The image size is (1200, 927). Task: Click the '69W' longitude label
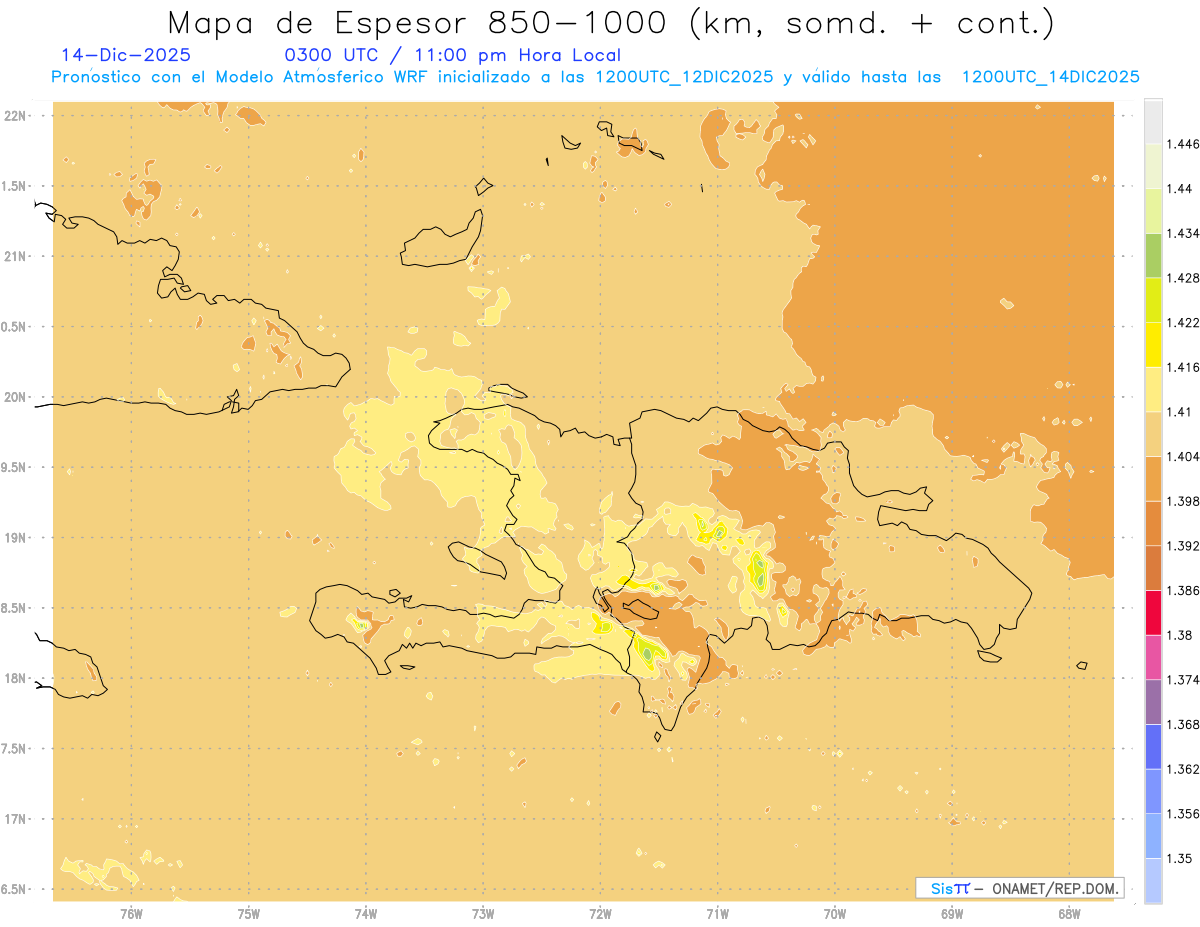click(952, 913)
